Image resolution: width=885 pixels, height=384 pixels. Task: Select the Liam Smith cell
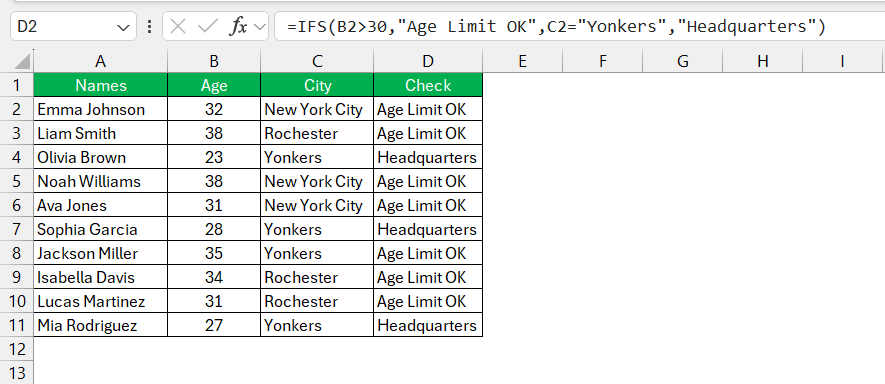click(x=100, y=133)
